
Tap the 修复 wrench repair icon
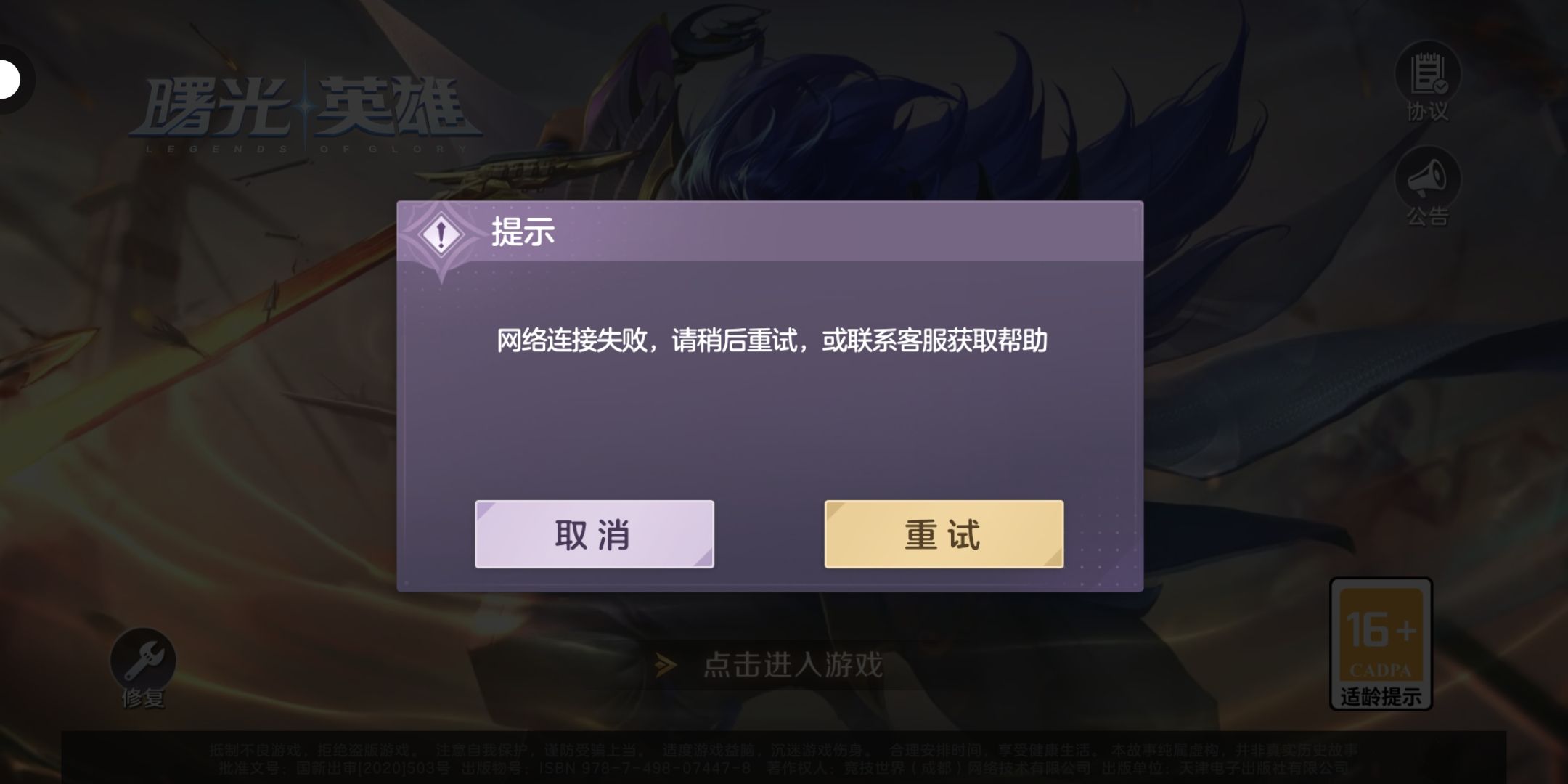[143, 659]
